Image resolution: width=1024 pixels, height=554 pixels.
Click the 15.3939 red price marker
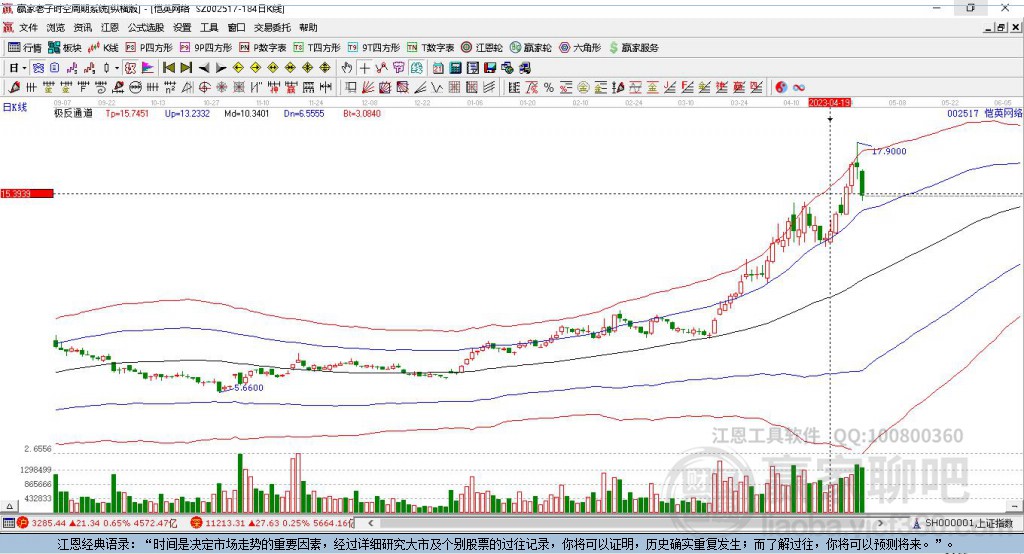click(27, 193)
